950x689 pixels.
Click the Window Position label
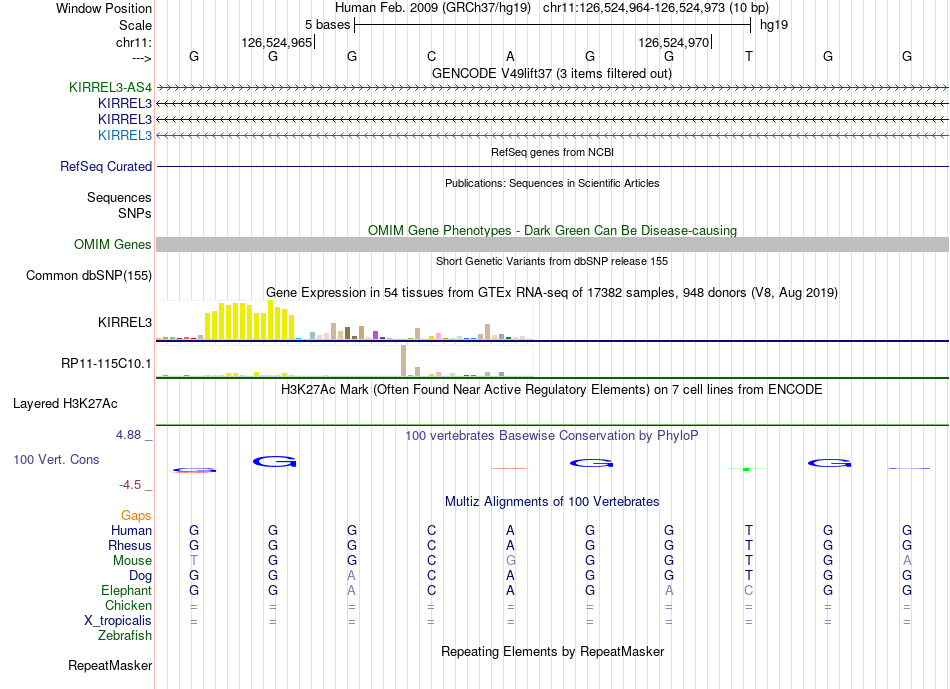coord(104,8)
